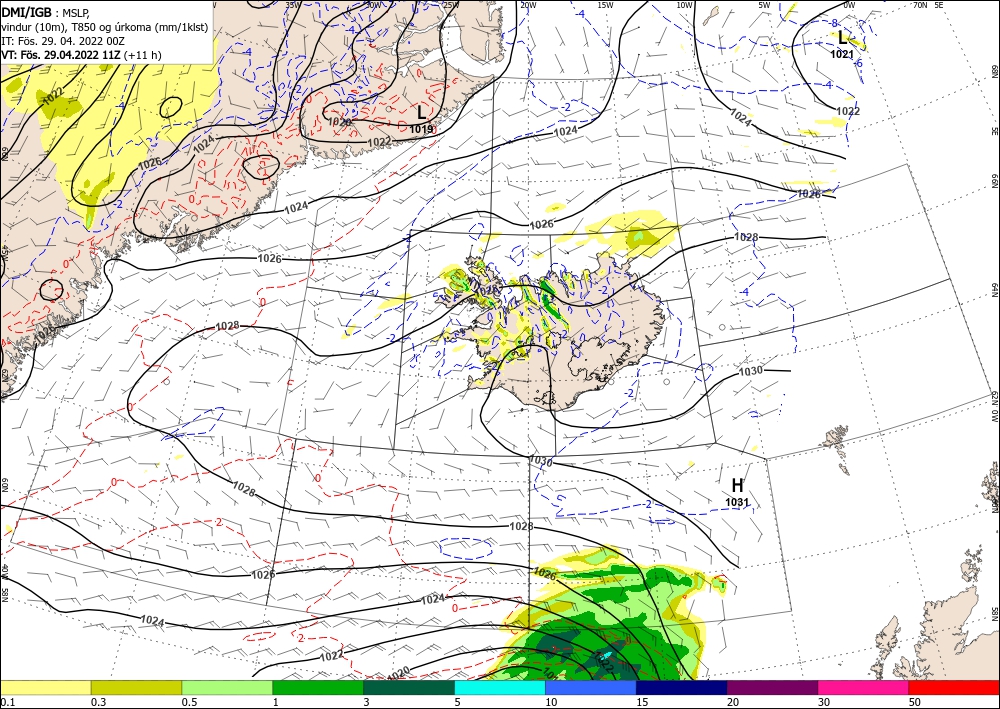Click the 'IT: Fös. 29. 04. 2022 00Z' line
Viewport: 1000px width, 709px height.
62,41
